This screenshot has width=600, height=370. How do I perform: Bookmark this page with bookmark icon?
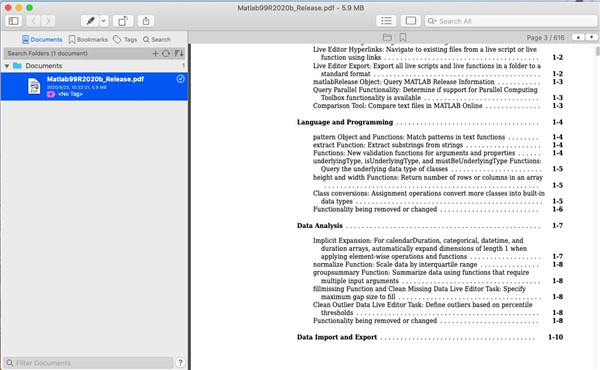pos(403,37)
